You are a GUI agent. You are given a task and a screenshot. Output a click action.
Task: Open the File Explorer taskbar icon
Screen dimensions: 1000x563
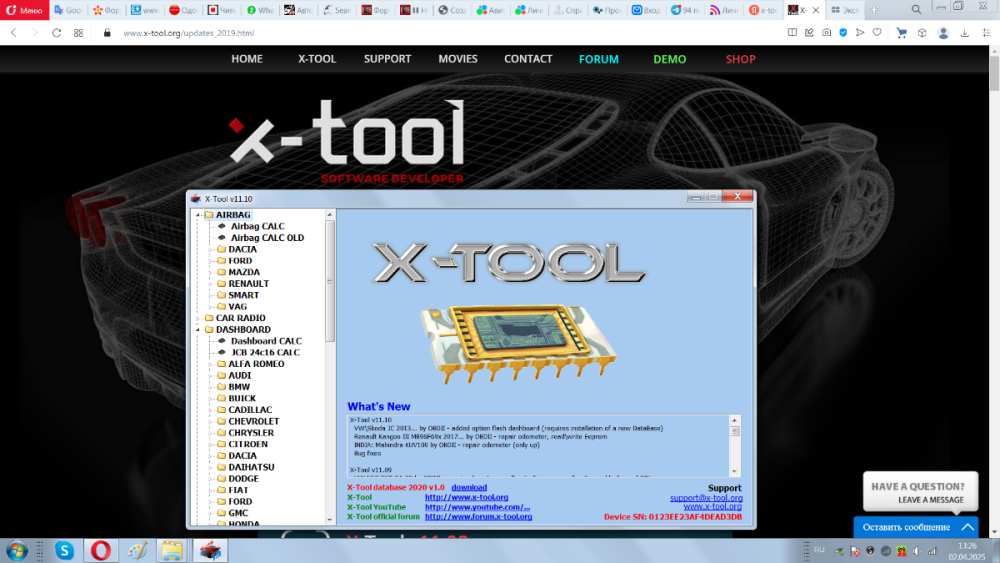tap(172, 550)
